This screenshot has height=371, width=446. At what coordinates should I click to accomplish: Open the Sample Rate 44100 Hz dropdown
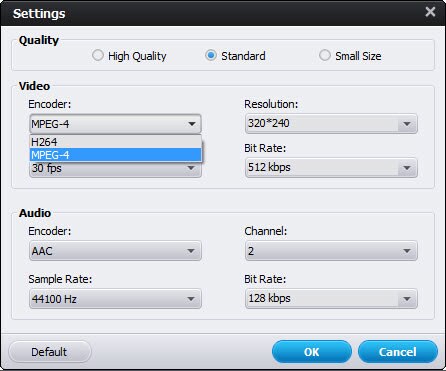point(115,299)
